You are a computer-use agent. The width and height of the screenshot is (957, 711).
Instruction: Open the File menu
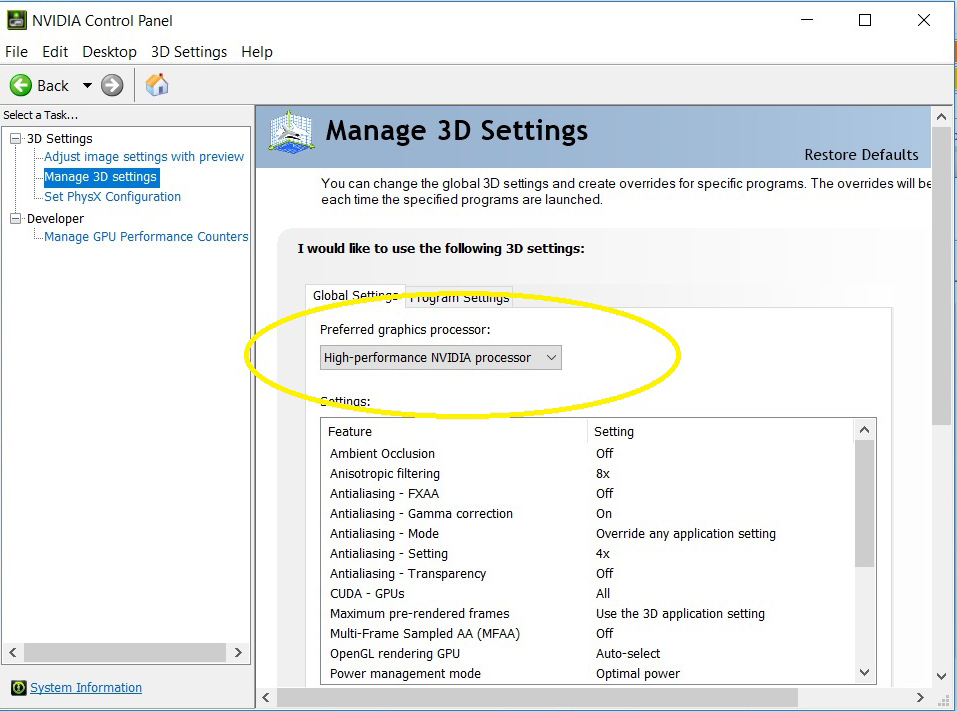[x=16, y=52]
